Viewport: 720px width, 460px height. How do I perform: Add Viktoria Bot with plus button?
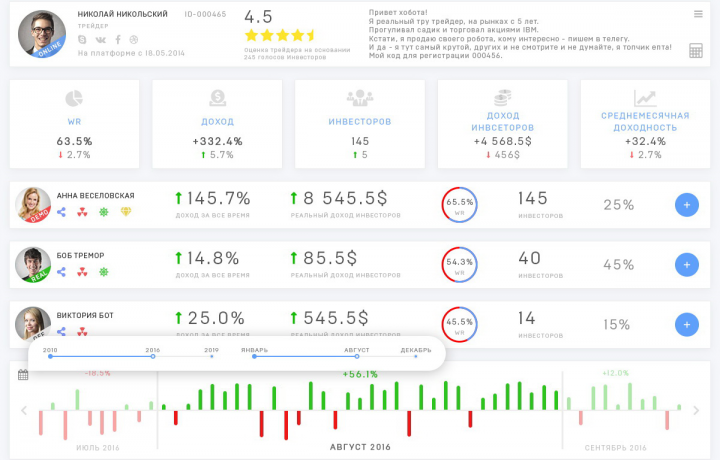pyautogui.click(x=686, y=325)
